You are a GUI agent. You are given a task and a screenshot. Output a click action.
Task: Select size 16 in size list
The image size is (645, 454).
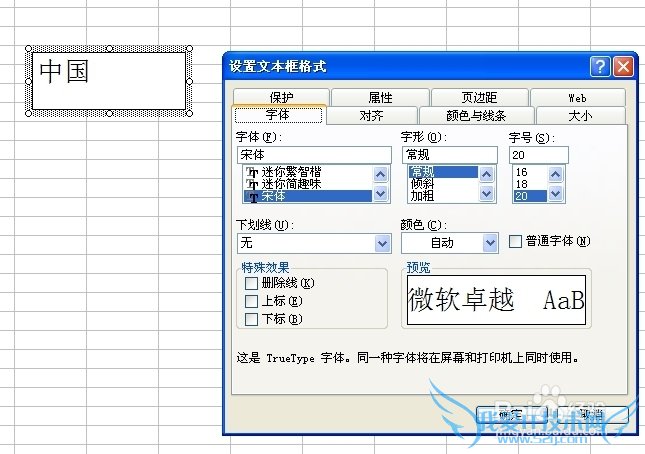click(x=530, y=172)
